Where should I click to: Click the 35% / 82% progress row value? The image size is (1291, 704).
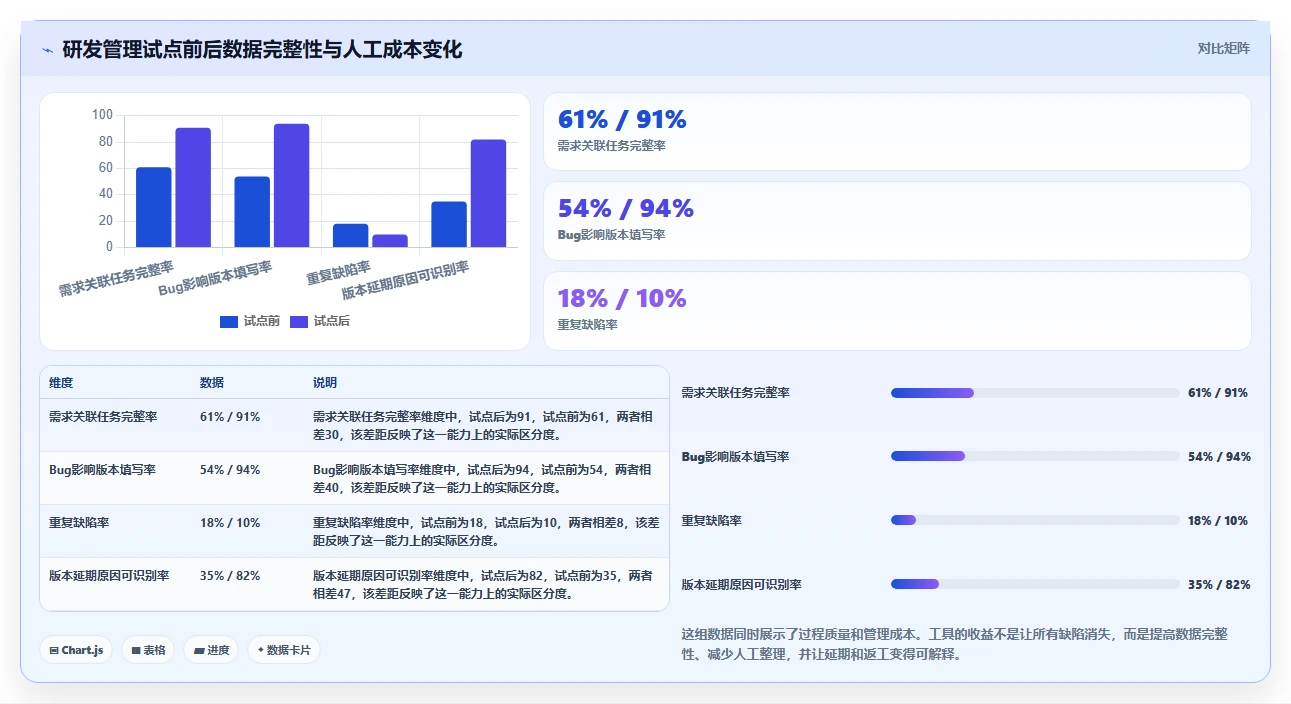(1219, 585)
